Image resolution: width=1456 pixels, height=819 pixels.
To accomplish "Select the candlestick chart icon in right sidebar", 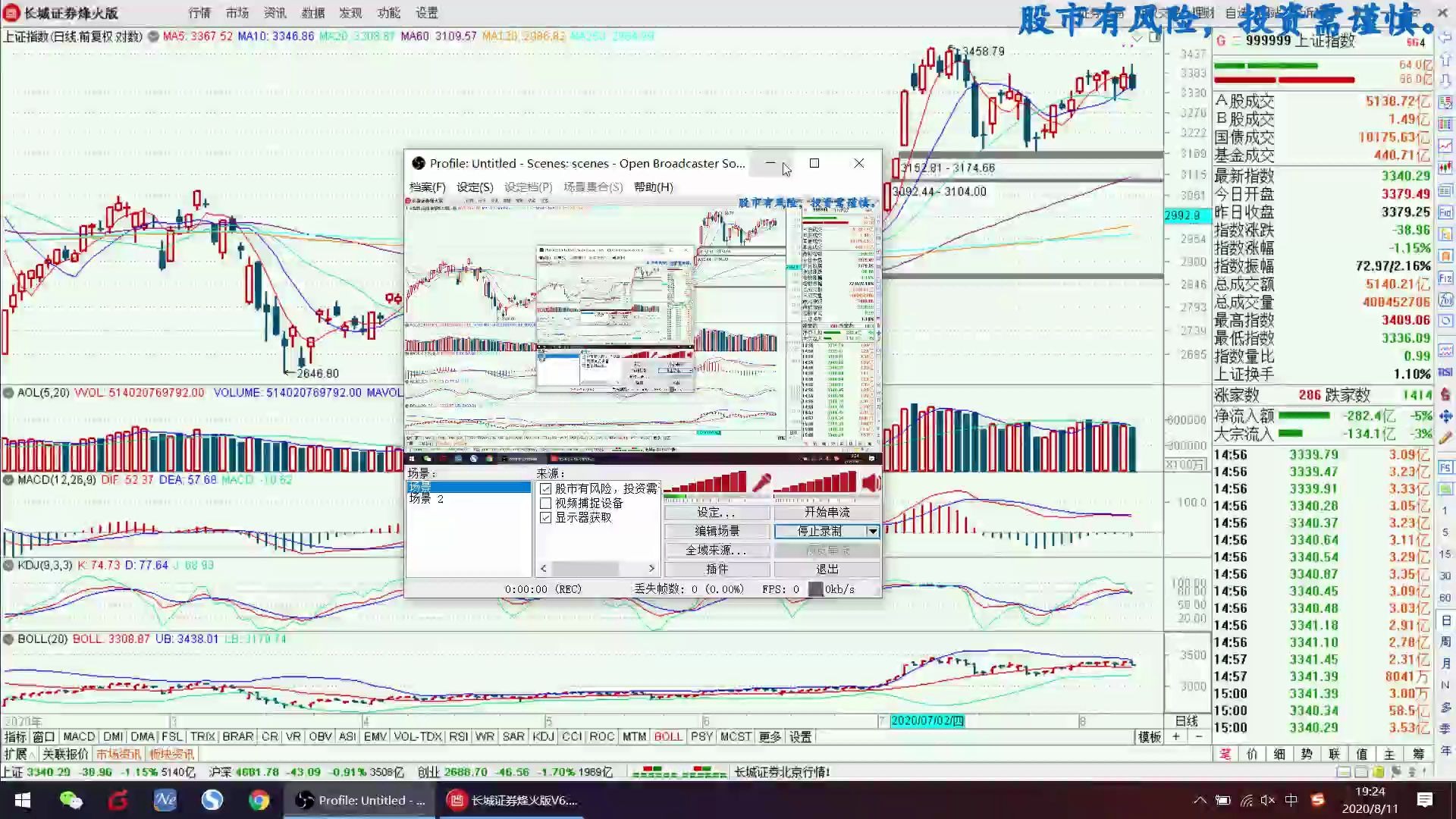I will pyautogui.click(x=1445, y=168).
